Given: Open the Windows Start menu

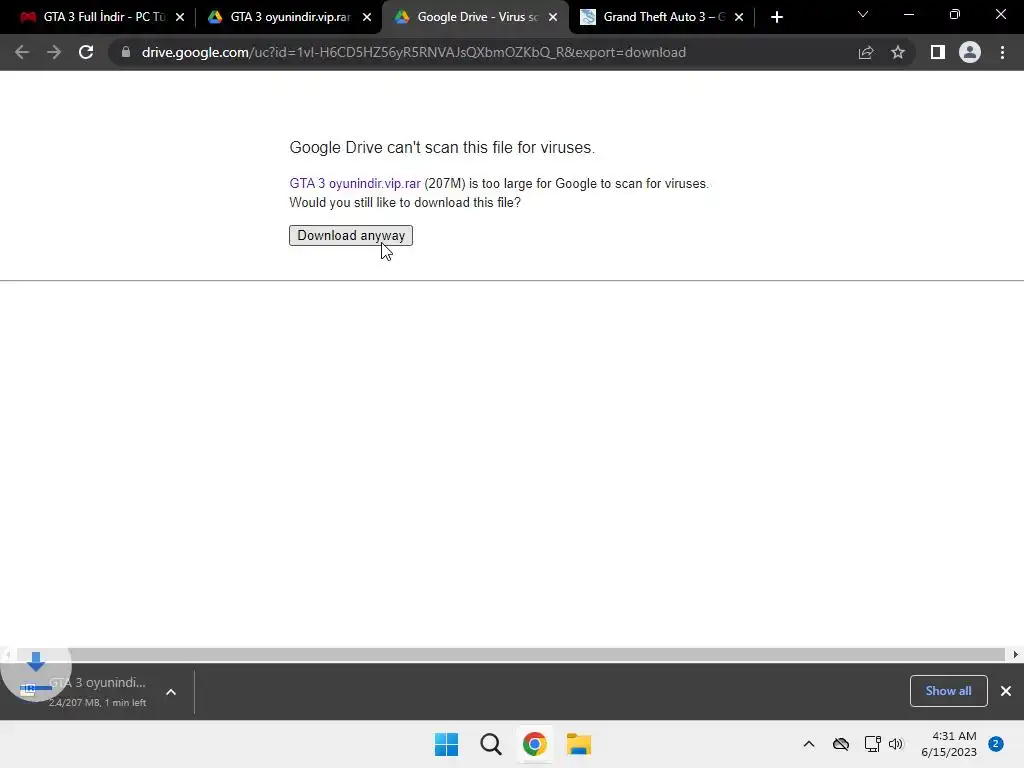Looking at the screenshot, I should (447, 744).
